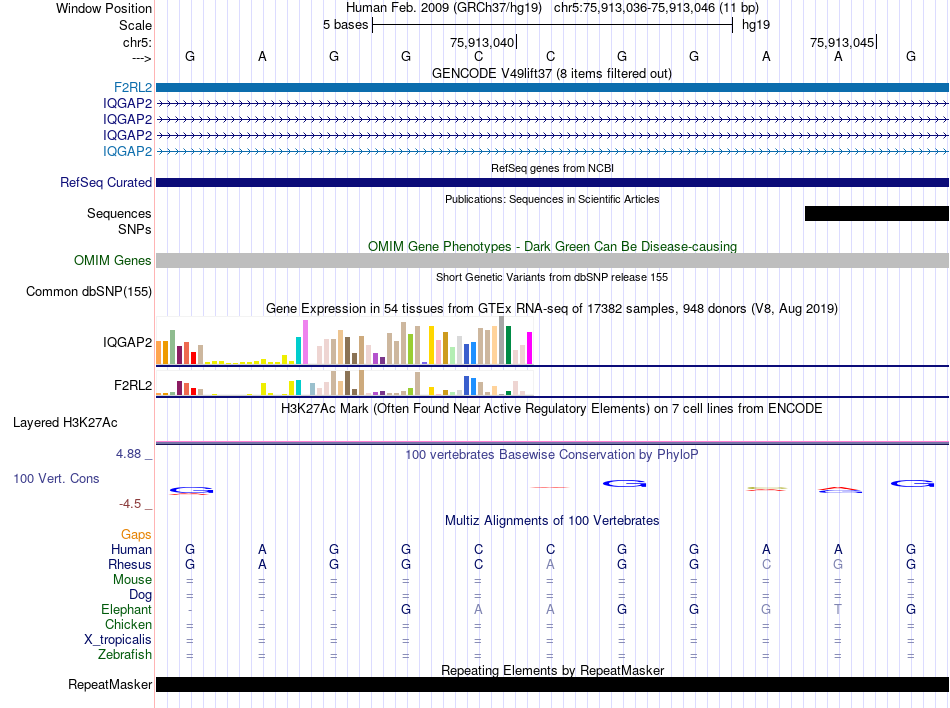This screenshot has height=708, width=950.
Task: Open the Multiz Alignments of 100 Vertebrates title
Action: pyautogui.click(x=552, y=521)
